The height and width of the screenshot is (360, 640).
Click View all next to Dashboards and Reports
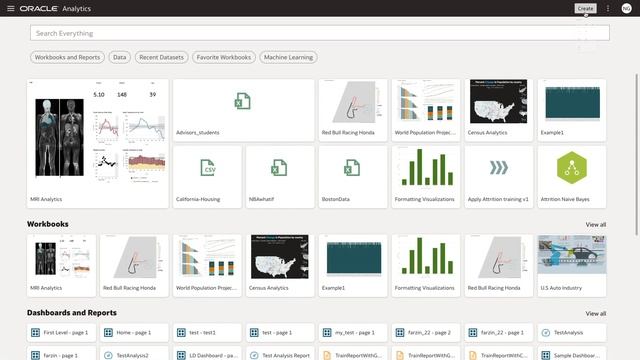tap(596, 313)
